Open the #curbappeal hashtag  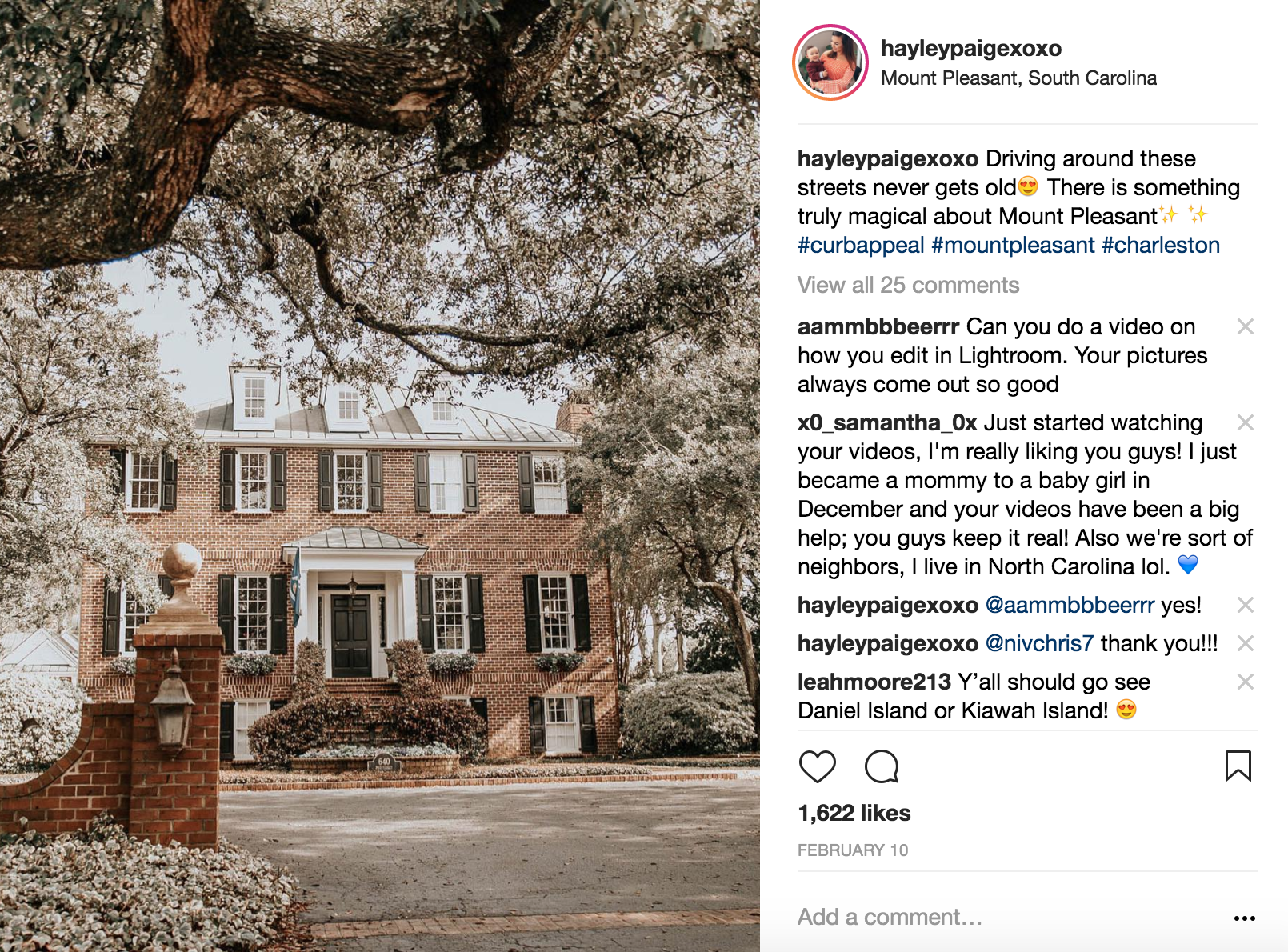pos(861,245)
